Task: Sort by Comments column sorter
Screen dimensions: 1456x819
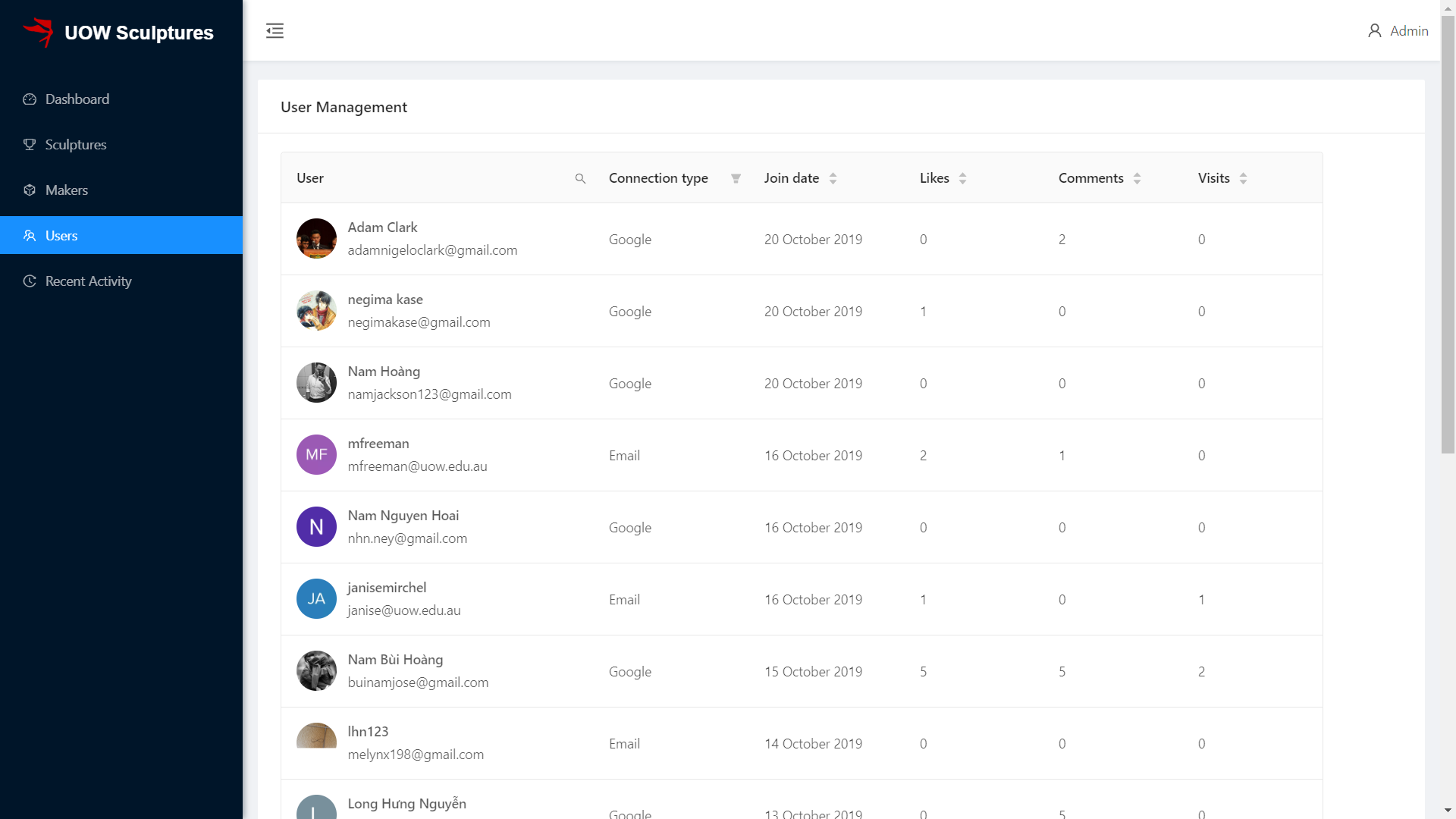Action: point(1137,179)
